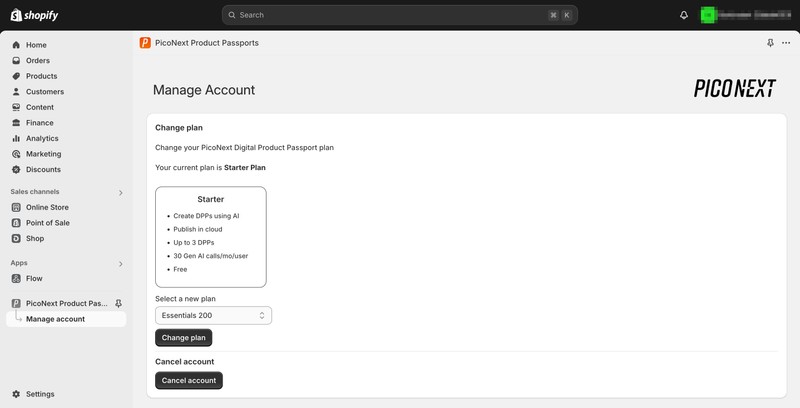Select the Manage account sub-item
Viewport: 800px width, 408px height.
click(55, 319)
